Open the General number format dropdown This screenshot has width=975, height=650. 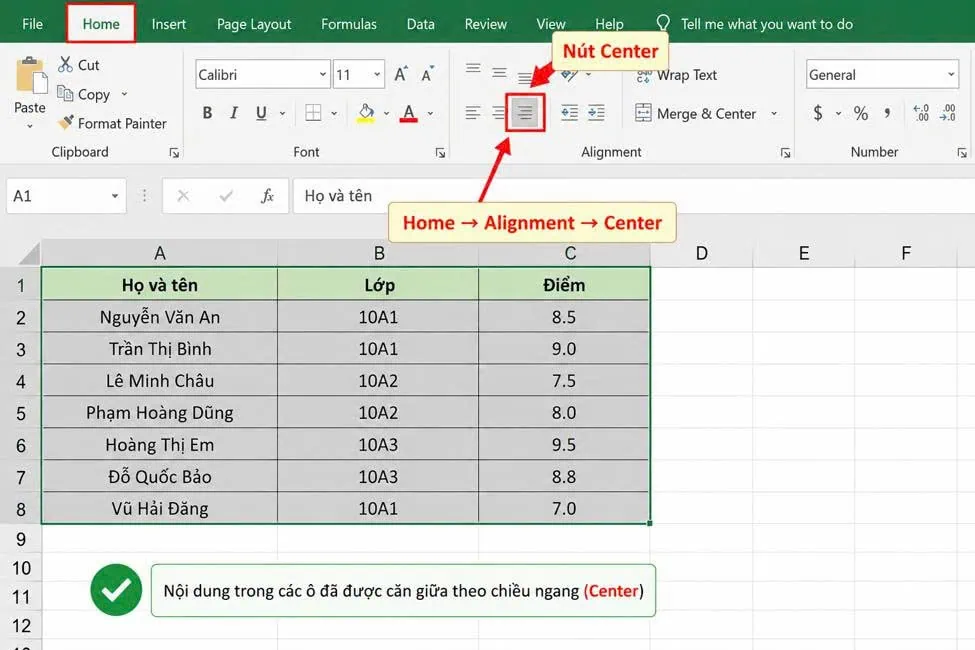tap(951, 75)
